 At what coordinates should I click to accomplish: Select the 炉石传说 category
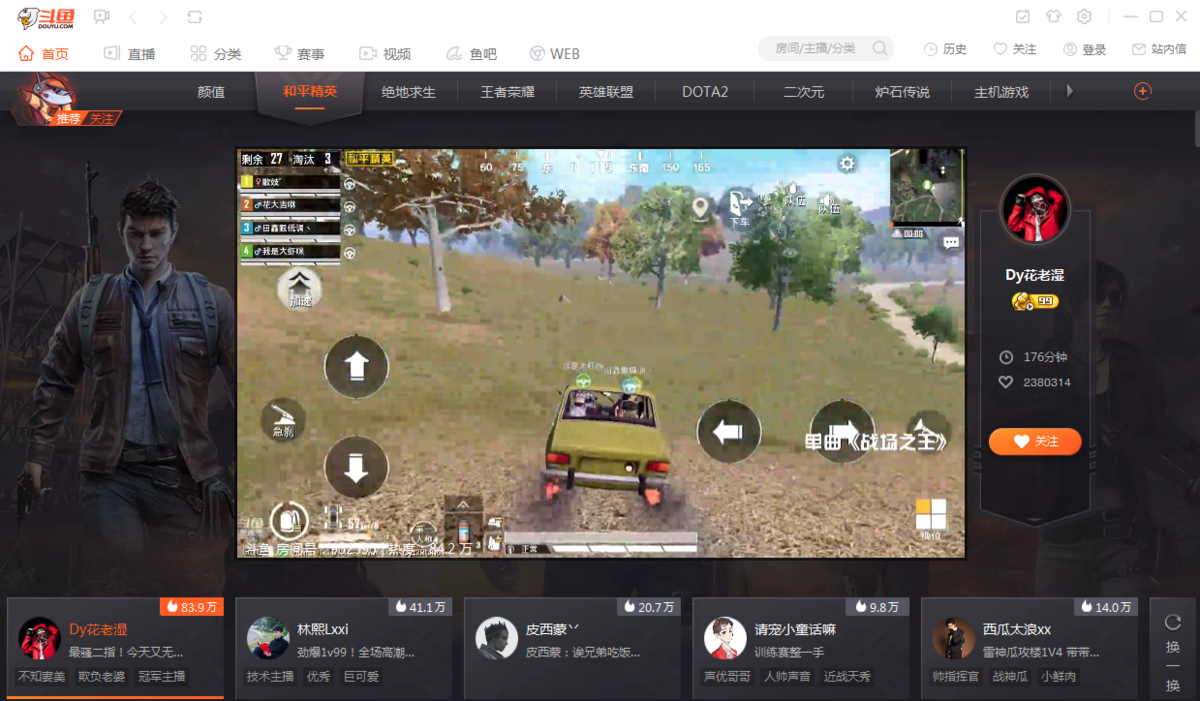tap(902, 92)
